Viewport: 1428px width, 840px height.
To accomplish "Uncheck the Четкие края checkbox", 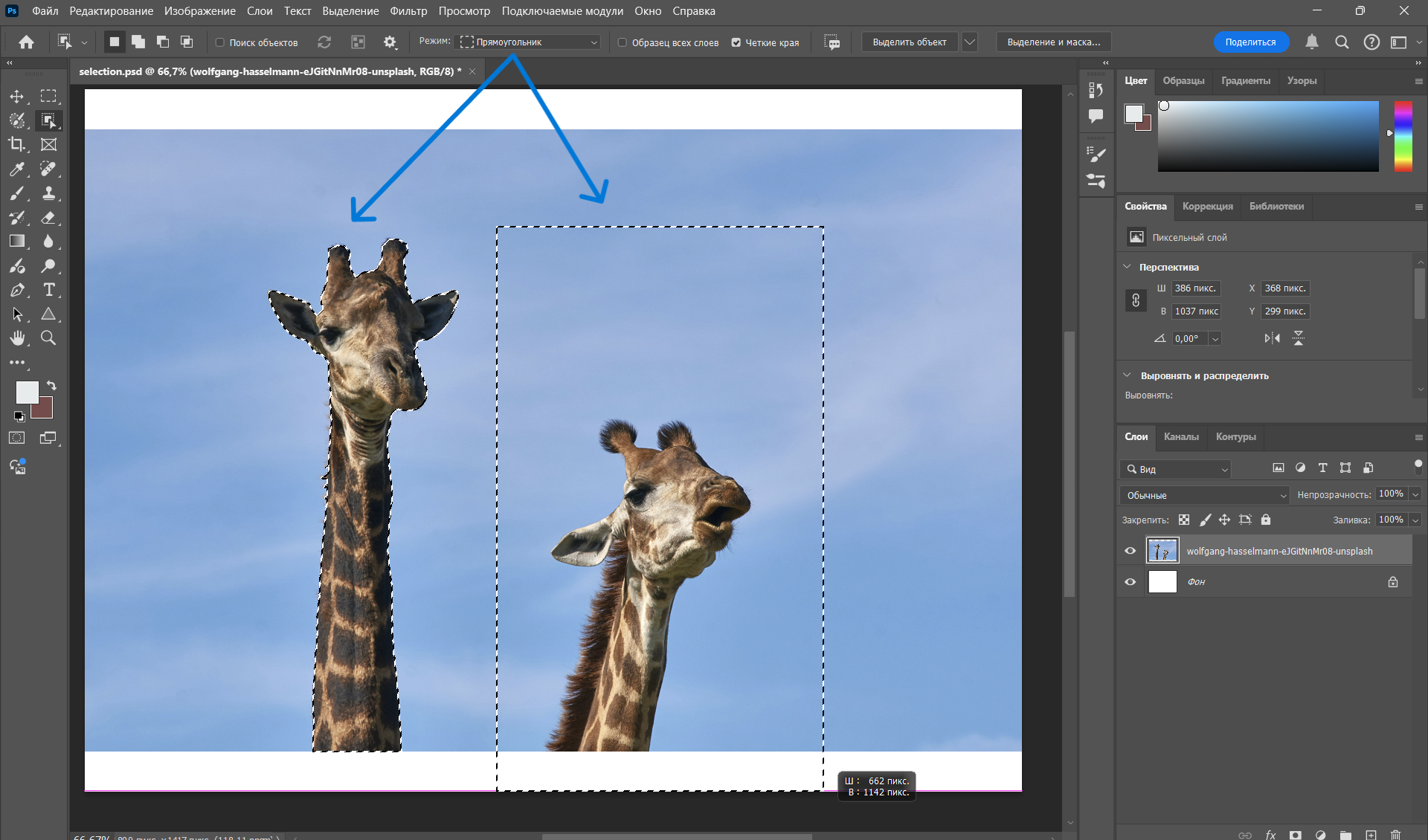I will tap(736, 42).
